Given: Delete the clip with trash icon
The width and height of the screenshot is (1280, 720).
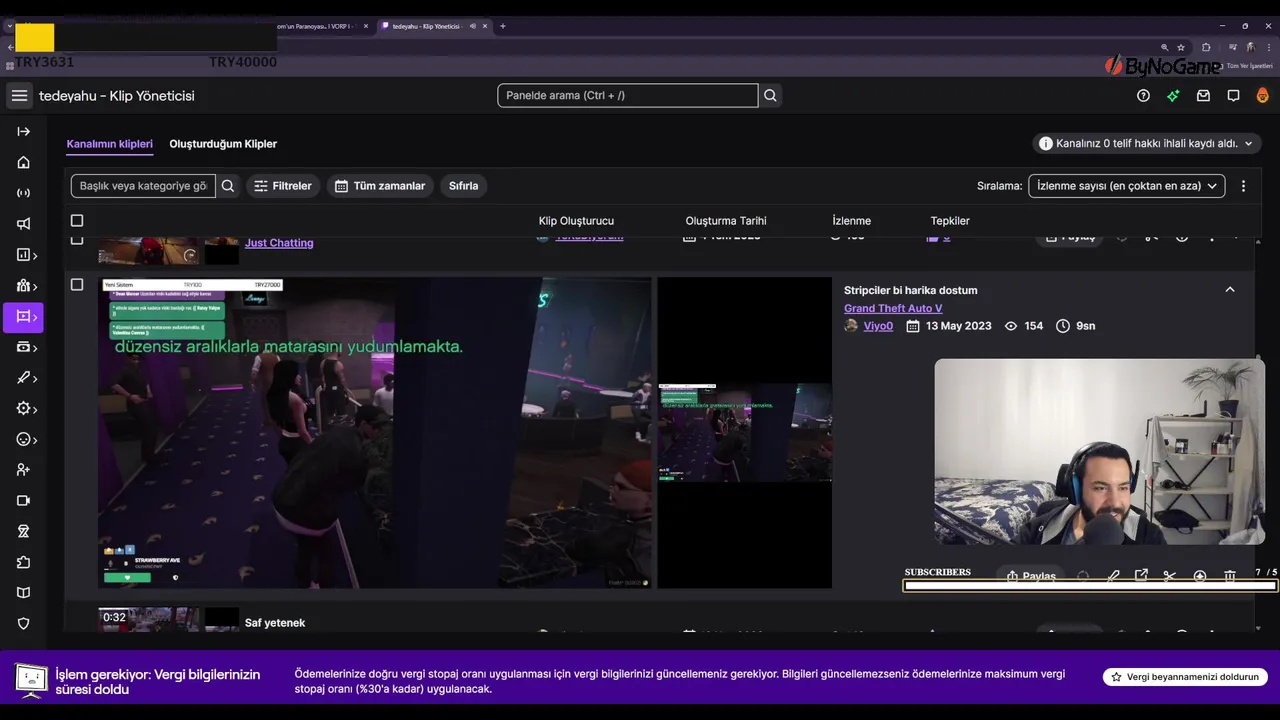Looking at the screenshot, I should pos(1230,576).
